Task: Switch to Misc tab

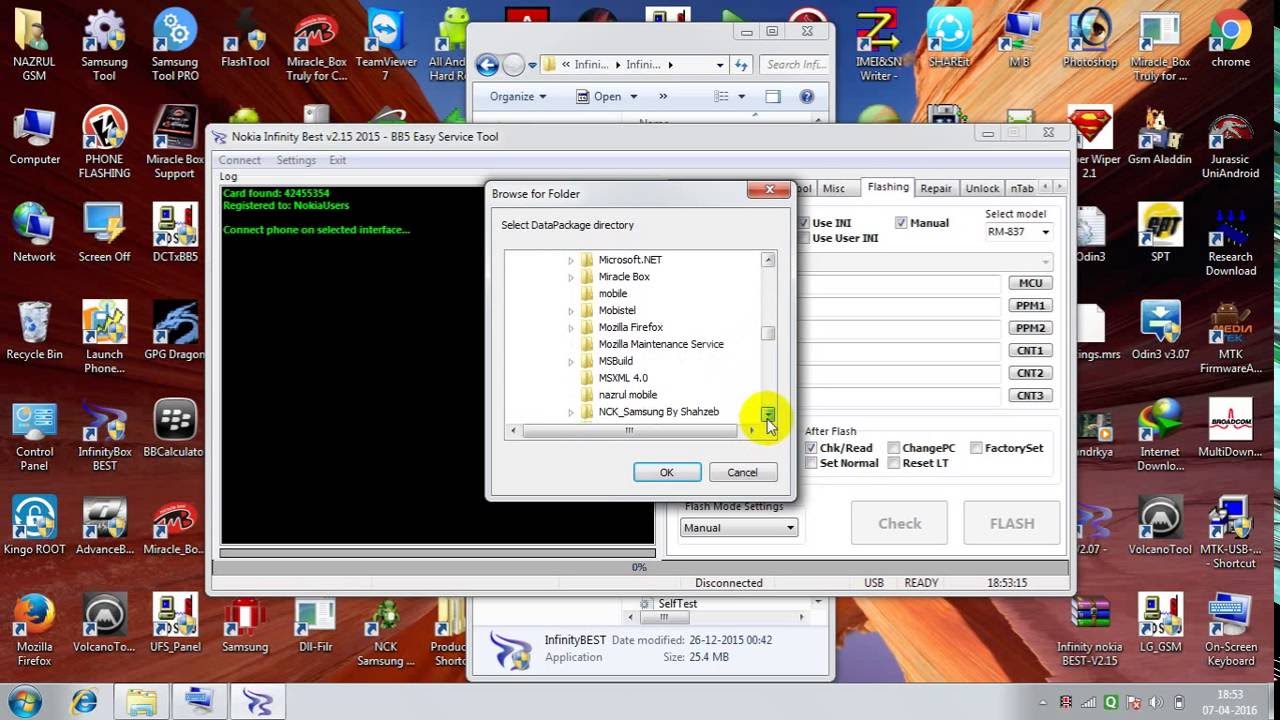Action: (834, 188)
